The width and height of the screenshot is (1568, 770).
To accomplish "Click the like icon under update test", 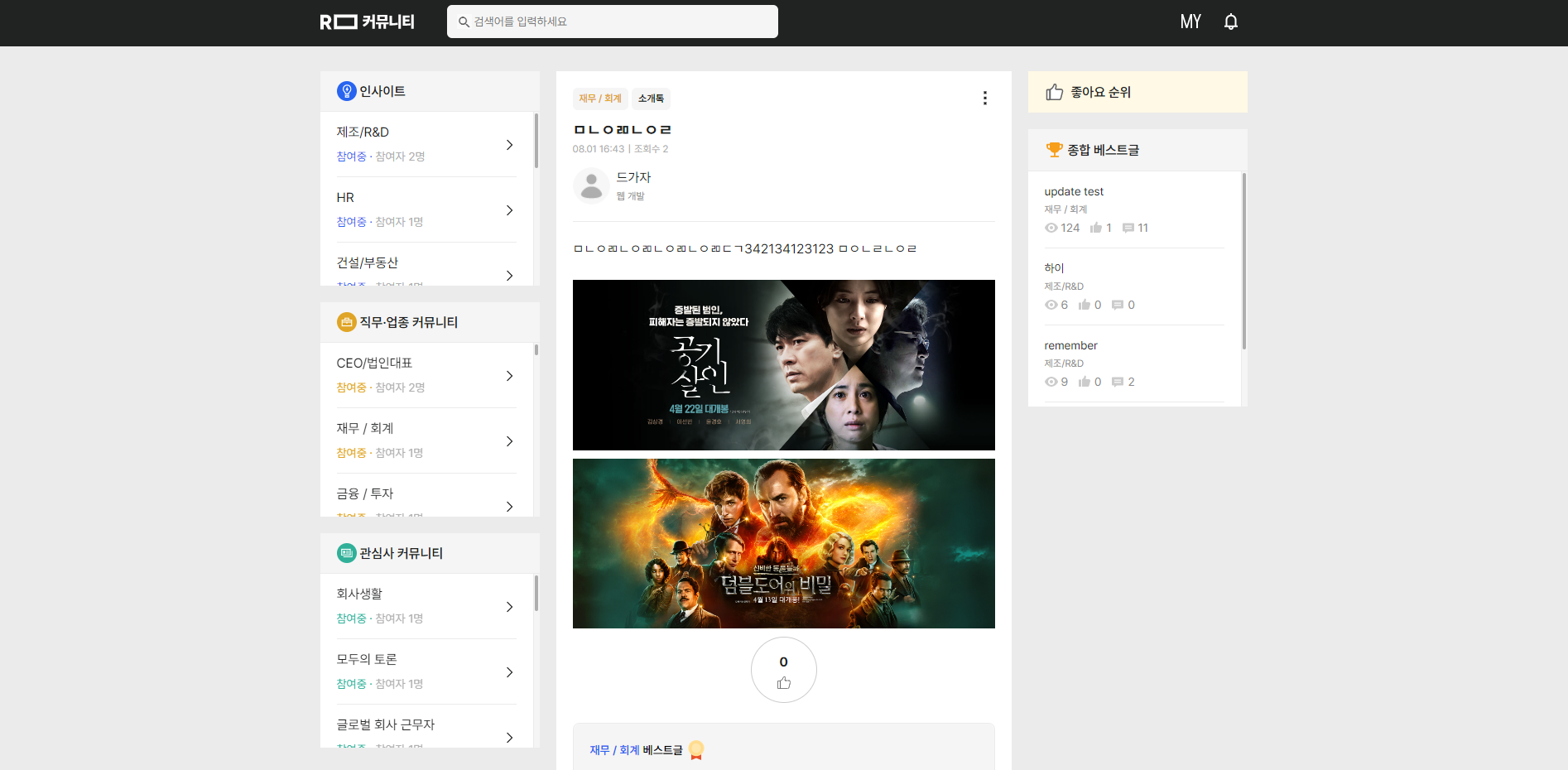I will tap(1096, 228).
